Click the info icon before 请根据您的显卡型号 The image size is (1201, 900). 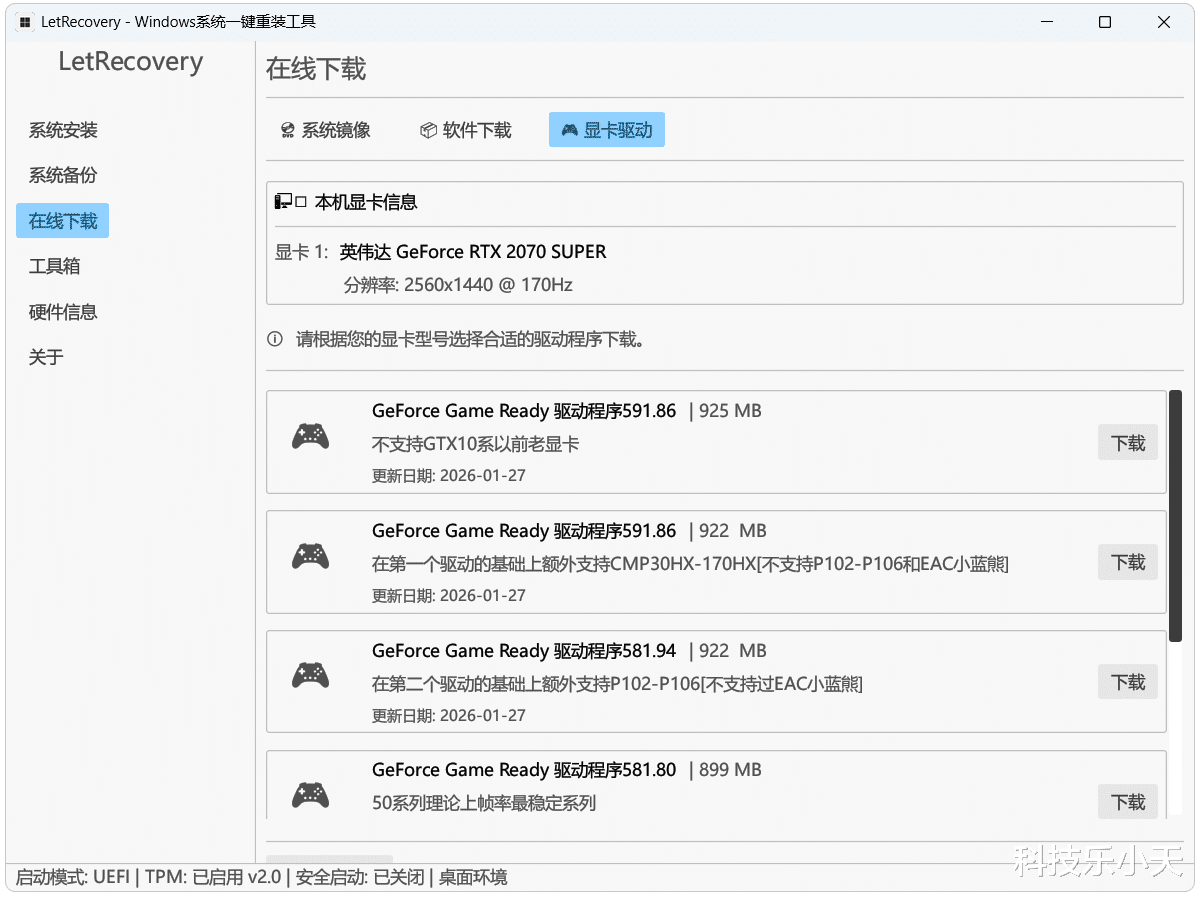click(275, 339)
